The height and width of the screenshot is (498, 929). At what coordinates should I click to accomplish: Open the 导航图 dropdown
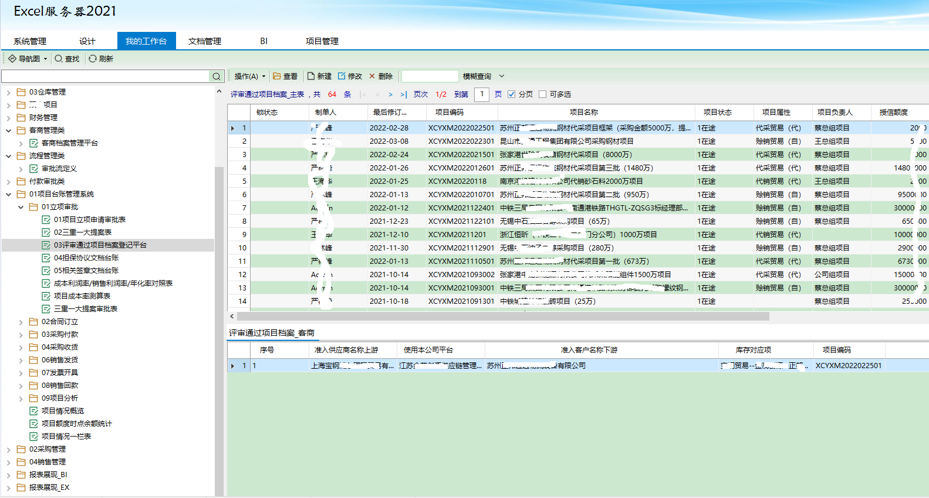pos(27,59)
